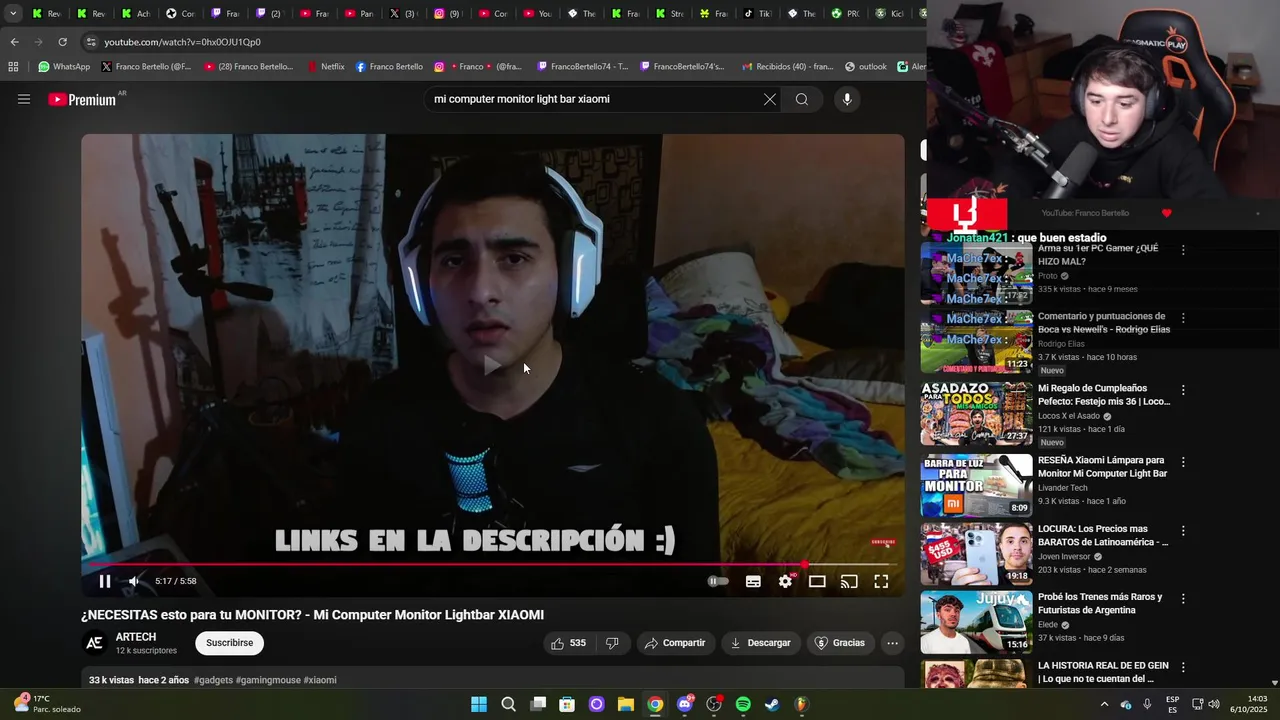1280x720 pixels.
Task: Subscribe with the Suscribirse button
Action: [x=229, y=643]
